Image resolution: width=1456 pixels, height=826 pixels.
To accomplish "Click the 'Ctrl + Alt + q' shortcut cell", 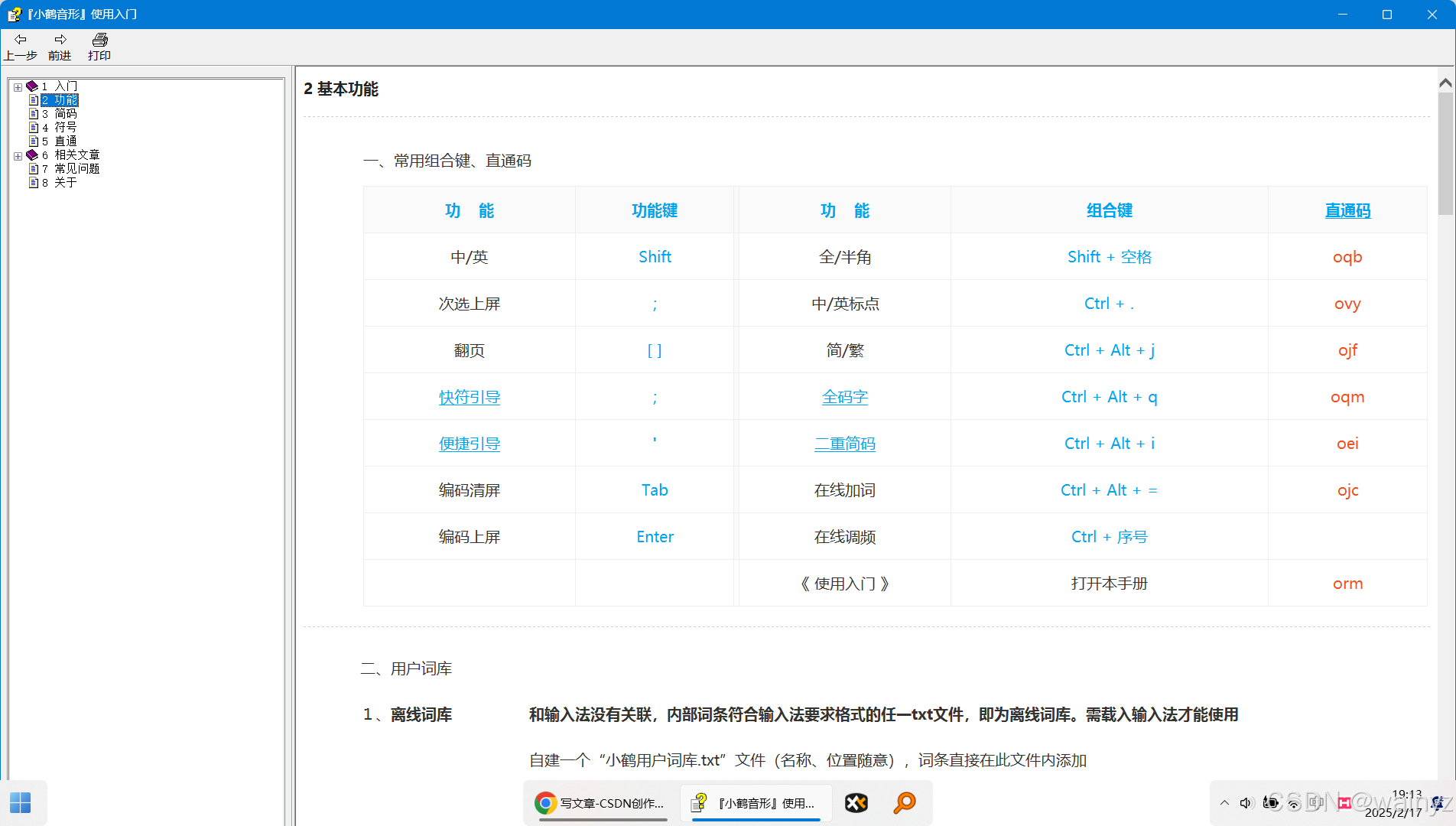I will click(x=1110, y=397).
